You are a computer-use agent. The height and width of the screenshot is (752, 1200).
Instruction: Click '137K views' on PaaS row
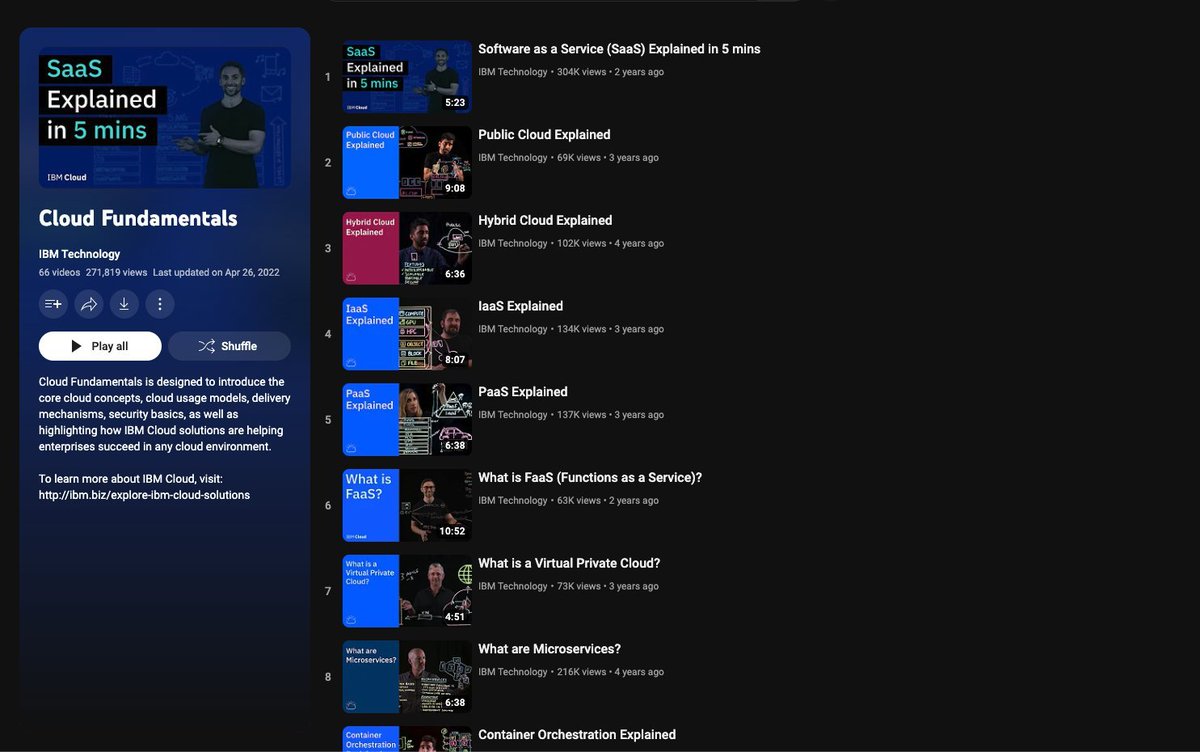coord(582,415)
